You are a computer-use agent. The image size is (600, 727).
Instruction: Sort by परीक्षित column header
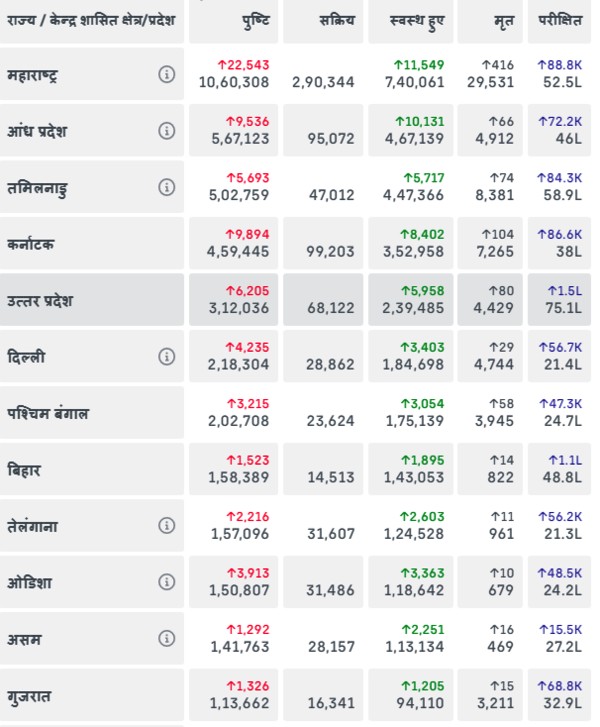tap(561, 19)
